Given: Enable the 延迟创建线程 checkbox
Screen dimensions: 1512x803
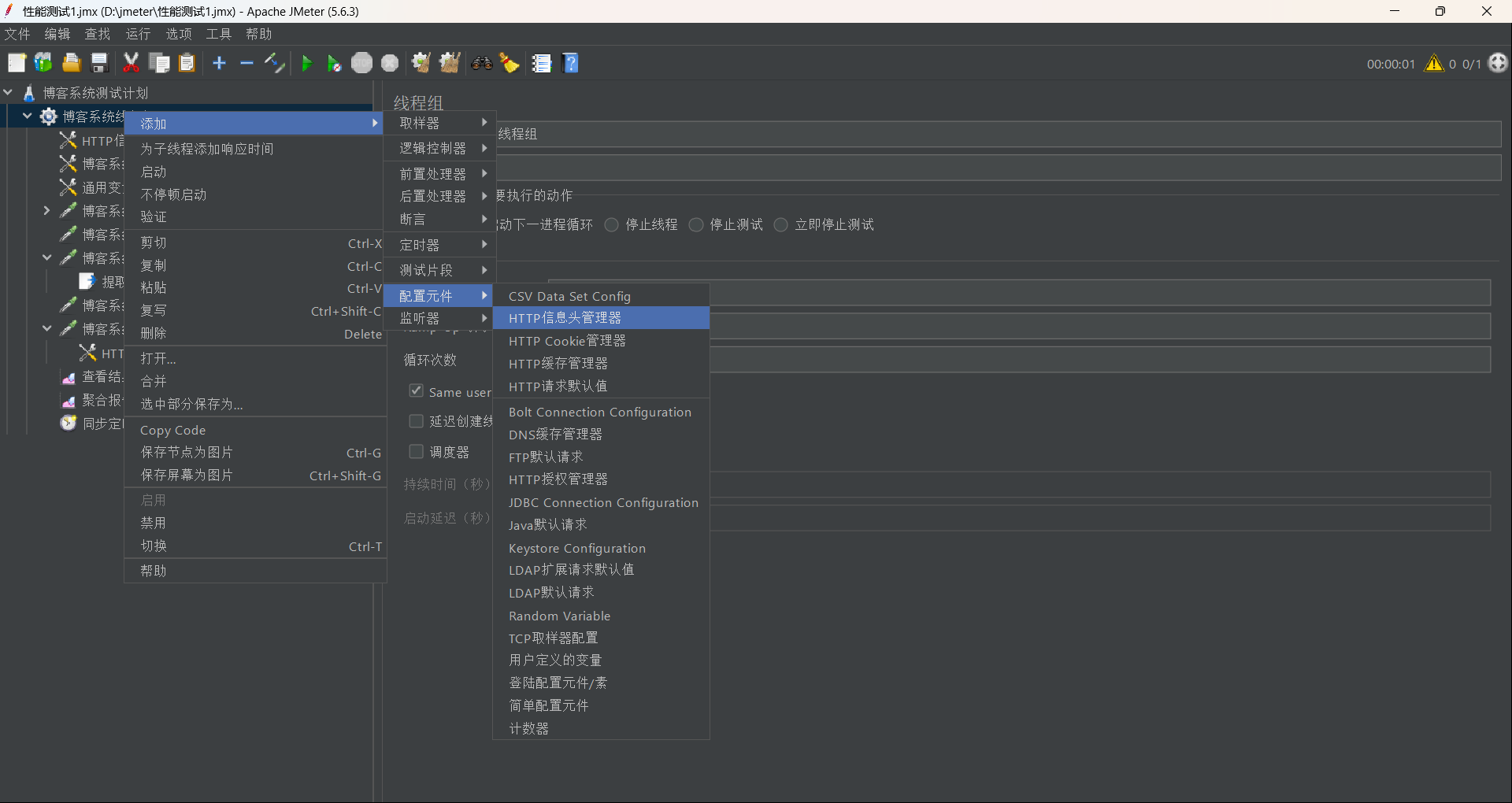Looking at the screenshot, I should coord(417,421).
